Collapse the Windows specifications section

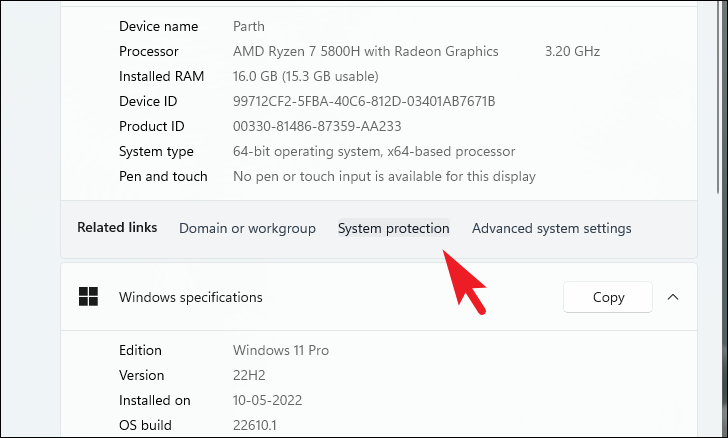tap(673, 297)
